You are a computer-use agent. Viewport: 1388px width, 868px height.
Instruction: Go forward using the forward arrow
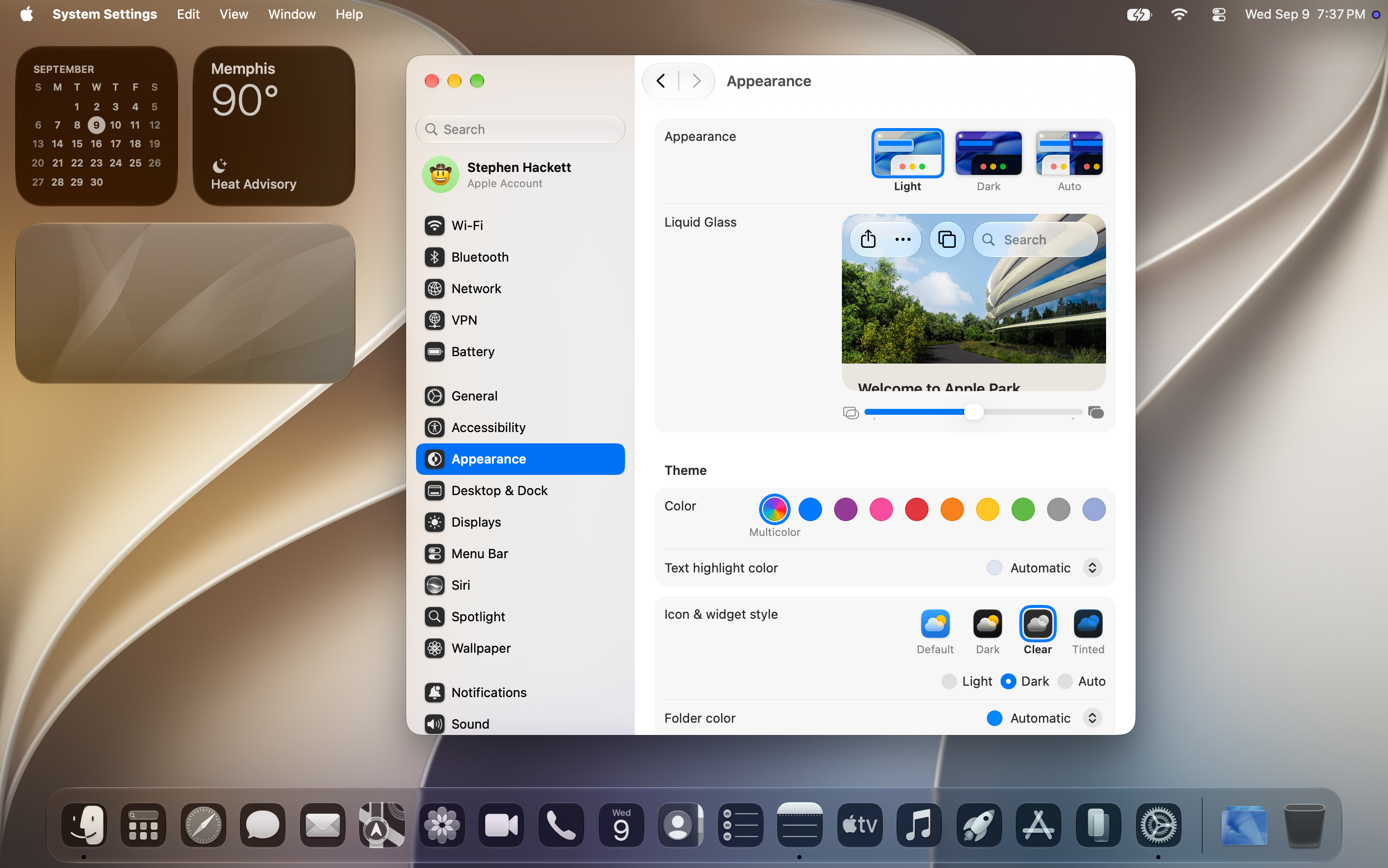tap(696, 81)
